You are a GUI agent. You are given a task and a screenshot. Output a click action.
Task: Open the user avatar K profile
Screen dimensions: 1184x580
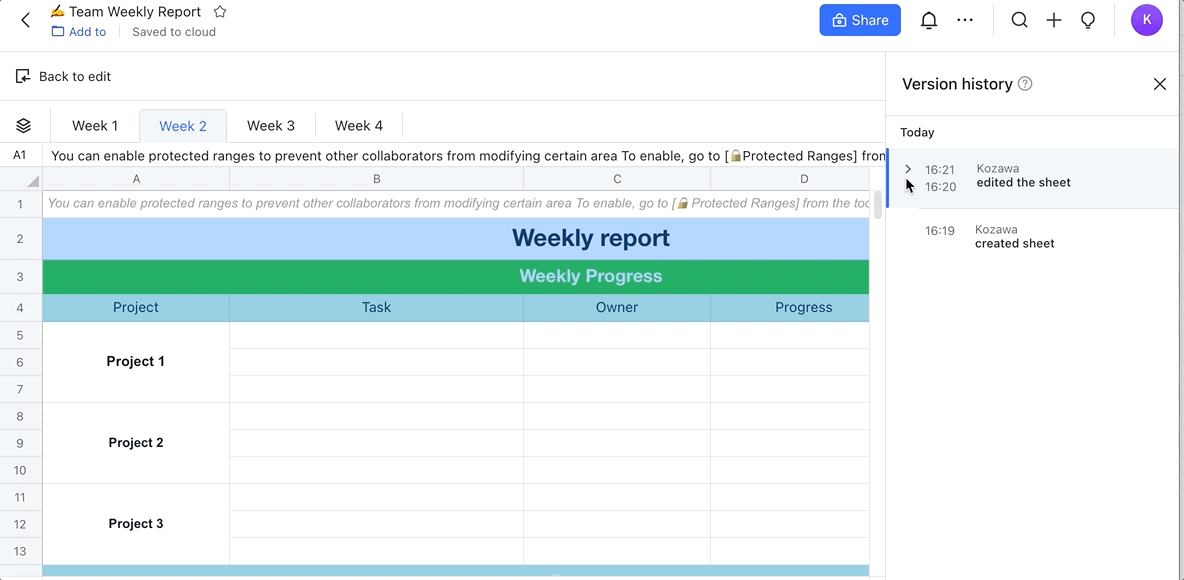click(x=1146, y=20)
